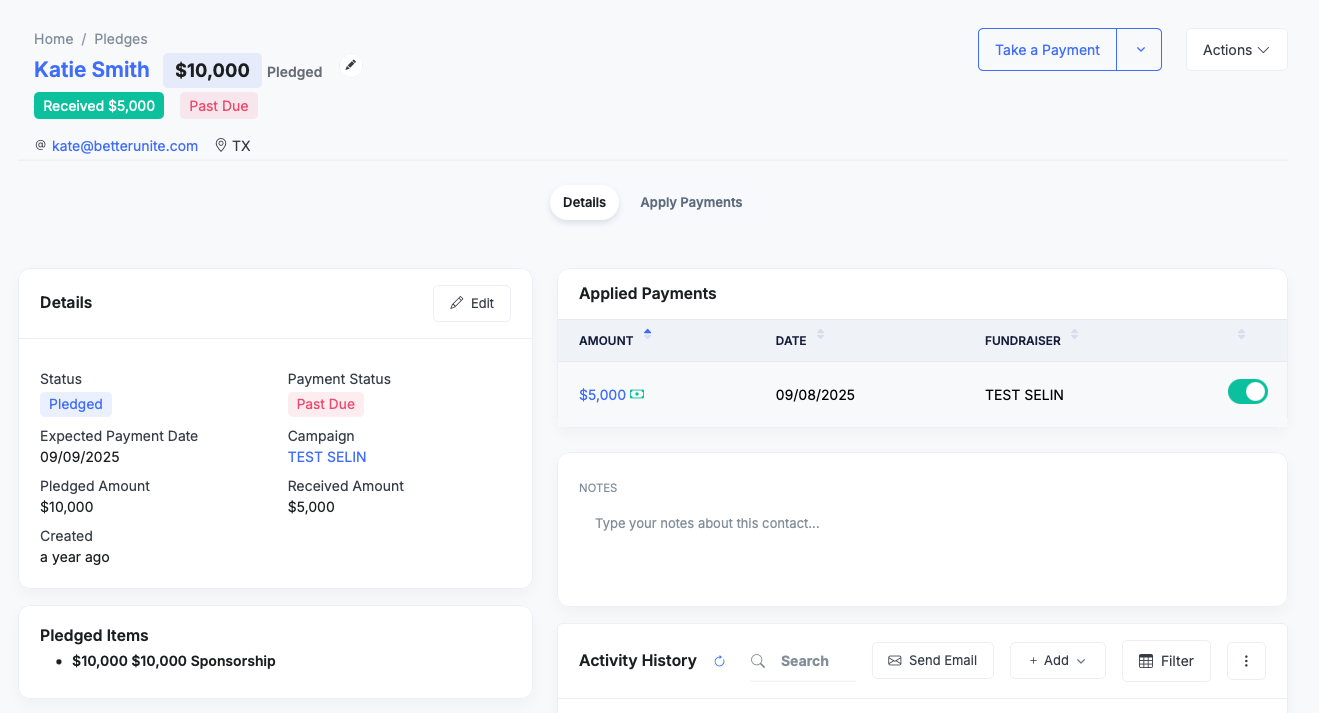Click the Edit button in Details card
1319x713 pixels.
pyautogui.click(x=472, y=303)
